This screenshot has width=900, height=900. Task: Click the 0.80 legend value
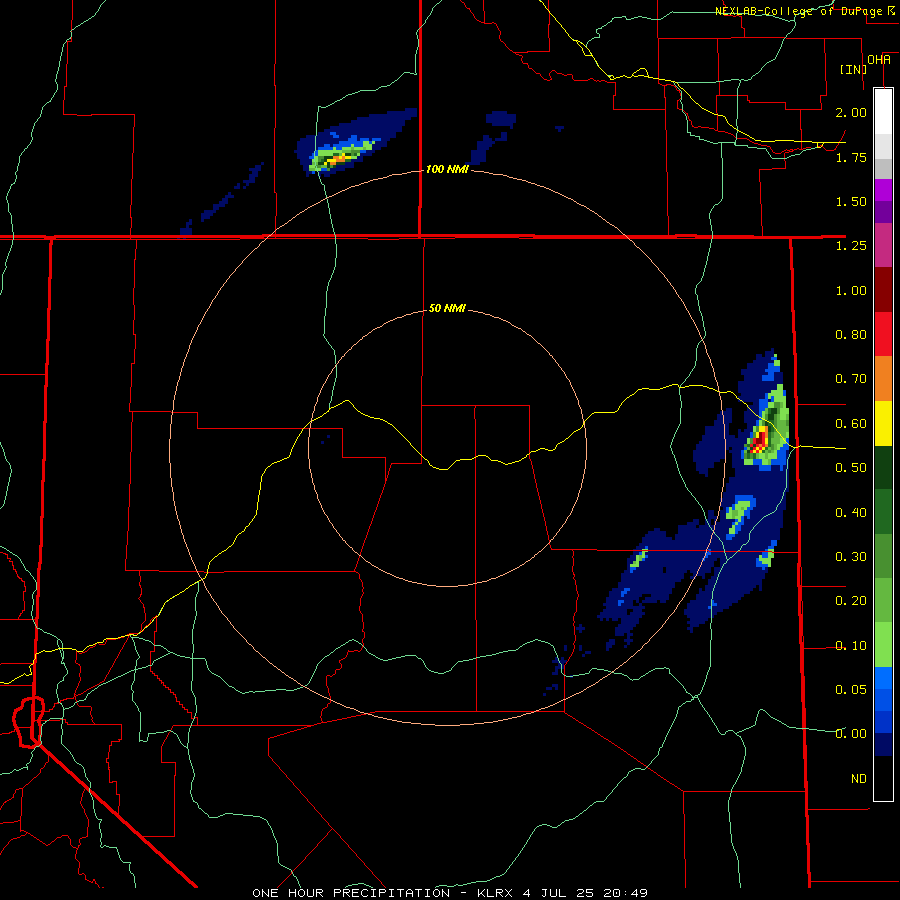[851, 335]
